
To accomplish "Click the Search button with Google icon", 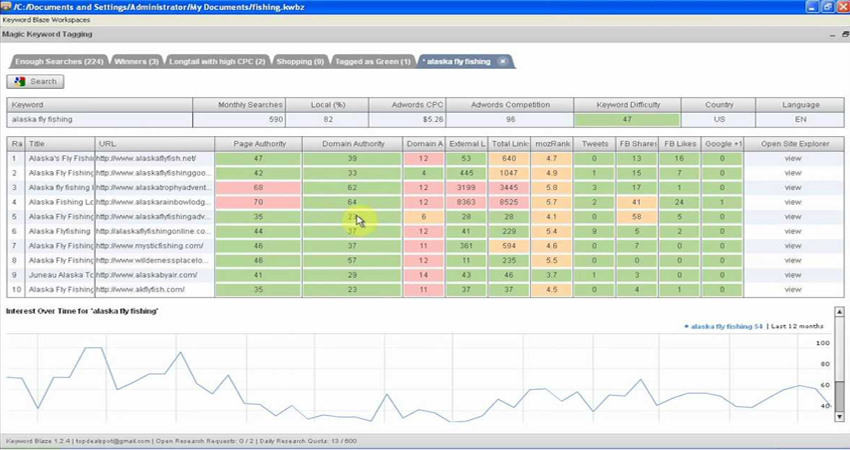I will click(x=35, y=81).
